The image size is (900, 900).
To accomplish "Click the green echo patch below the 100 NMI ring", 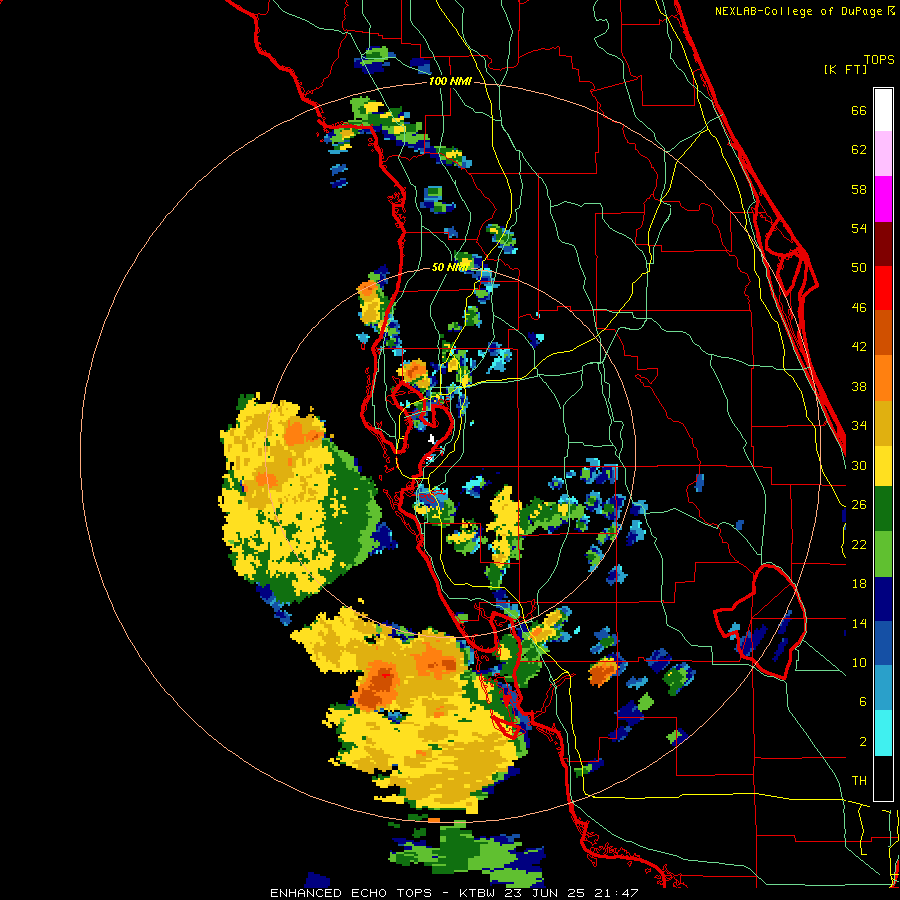I will 466,852.
